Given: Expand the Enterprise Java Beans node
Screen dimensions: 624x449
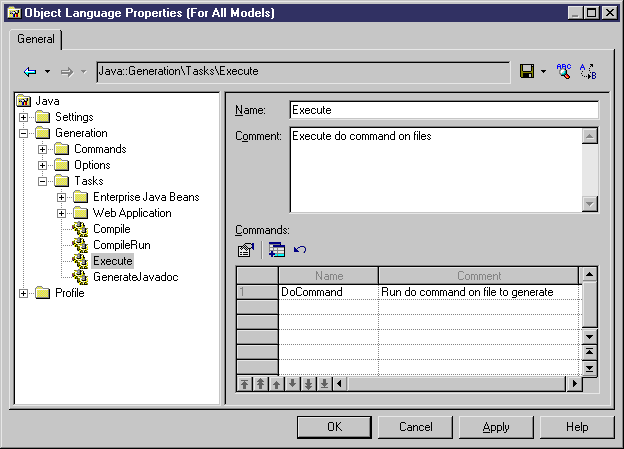Looking at the screenshot, I should click(62, 197).
